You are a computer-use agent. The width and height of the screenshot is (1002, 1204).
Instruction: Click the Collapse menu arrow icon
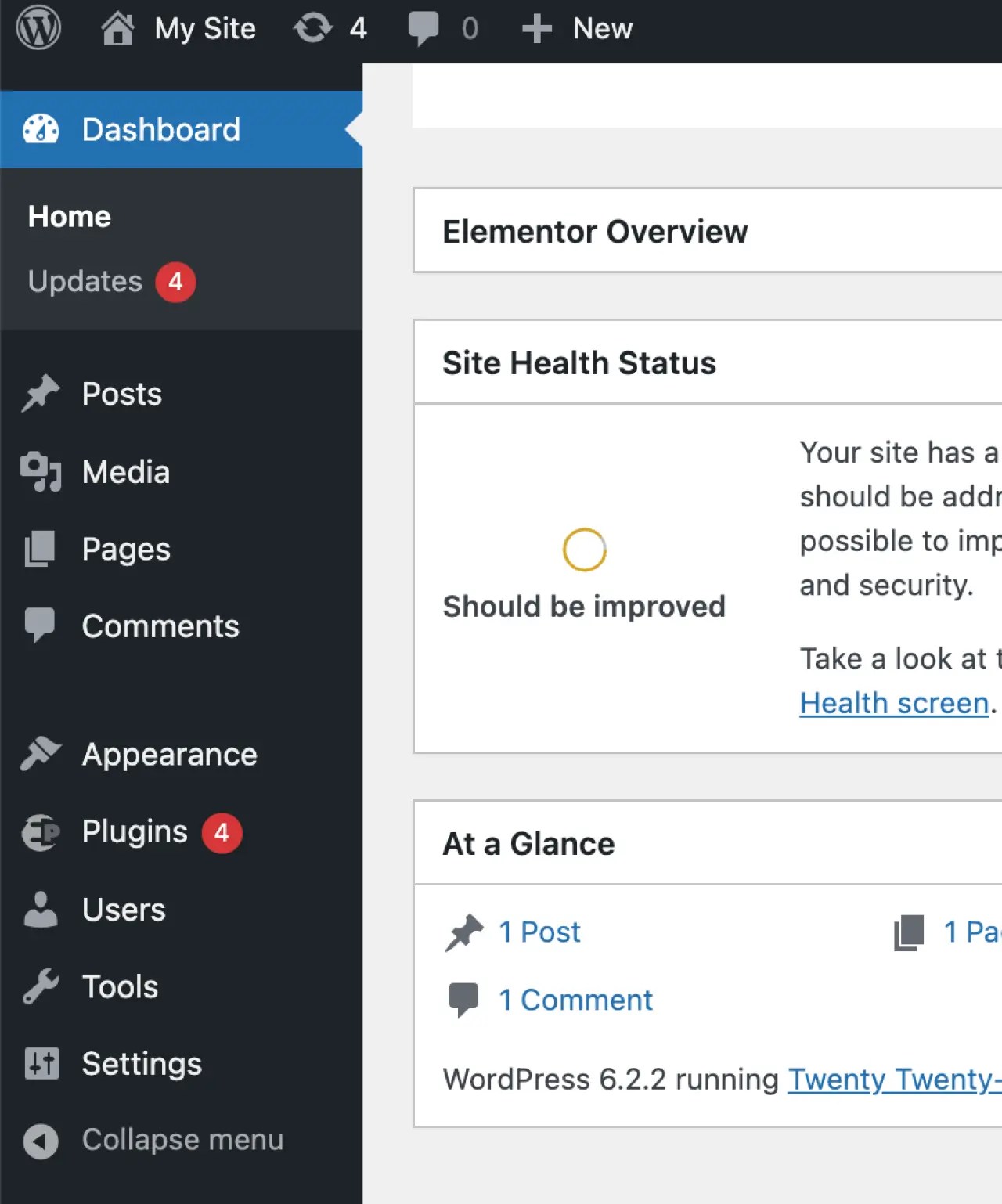41,1141
